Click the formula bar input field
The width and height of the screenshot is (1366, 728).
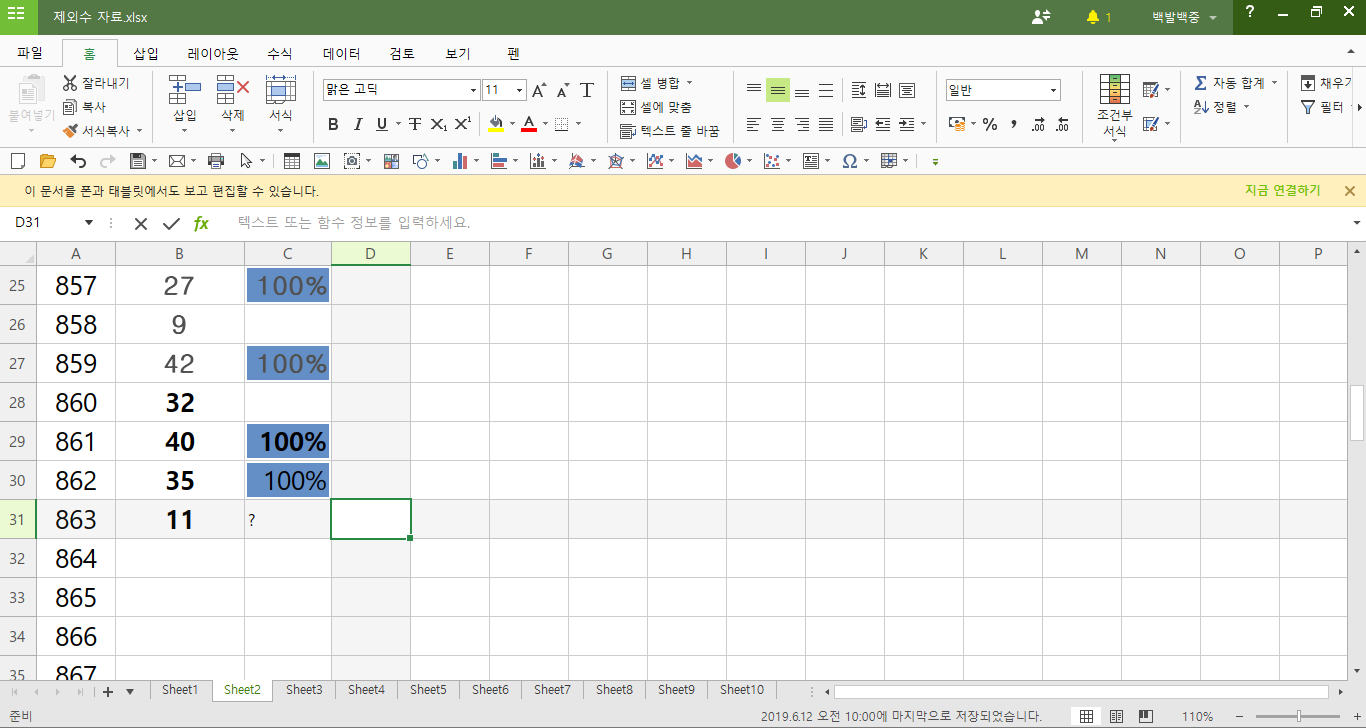click(780, 223)
